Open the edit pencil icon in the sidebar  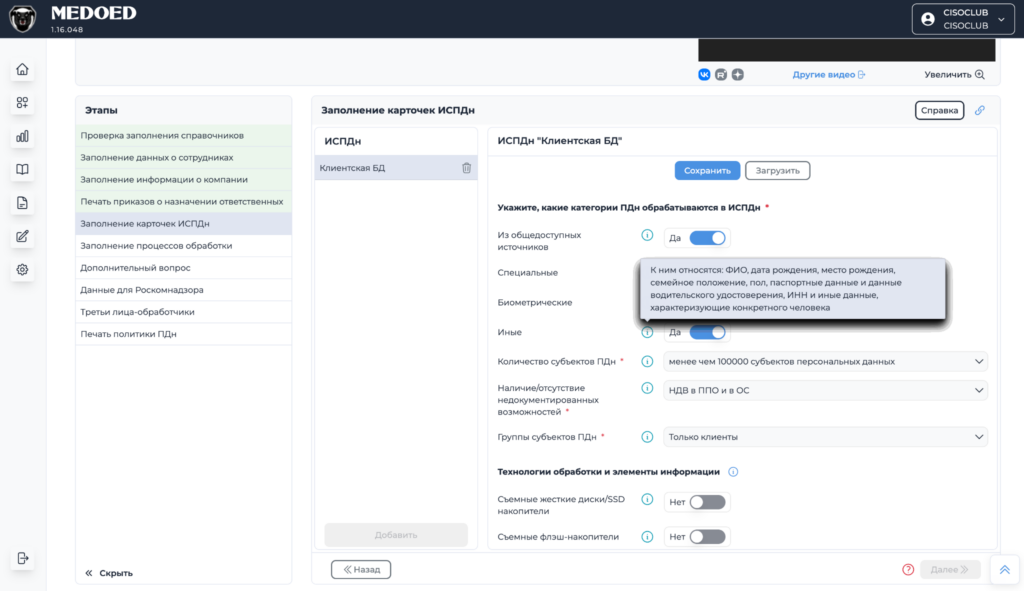tap(22, 236)
